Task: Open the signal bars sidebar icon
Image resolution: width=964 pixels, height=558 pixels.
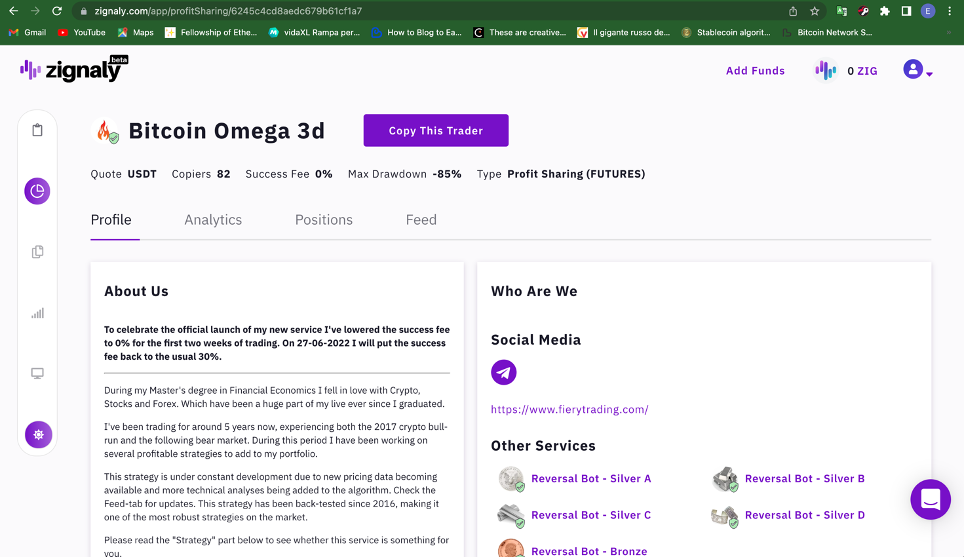Action: click(x=38, y=313)
